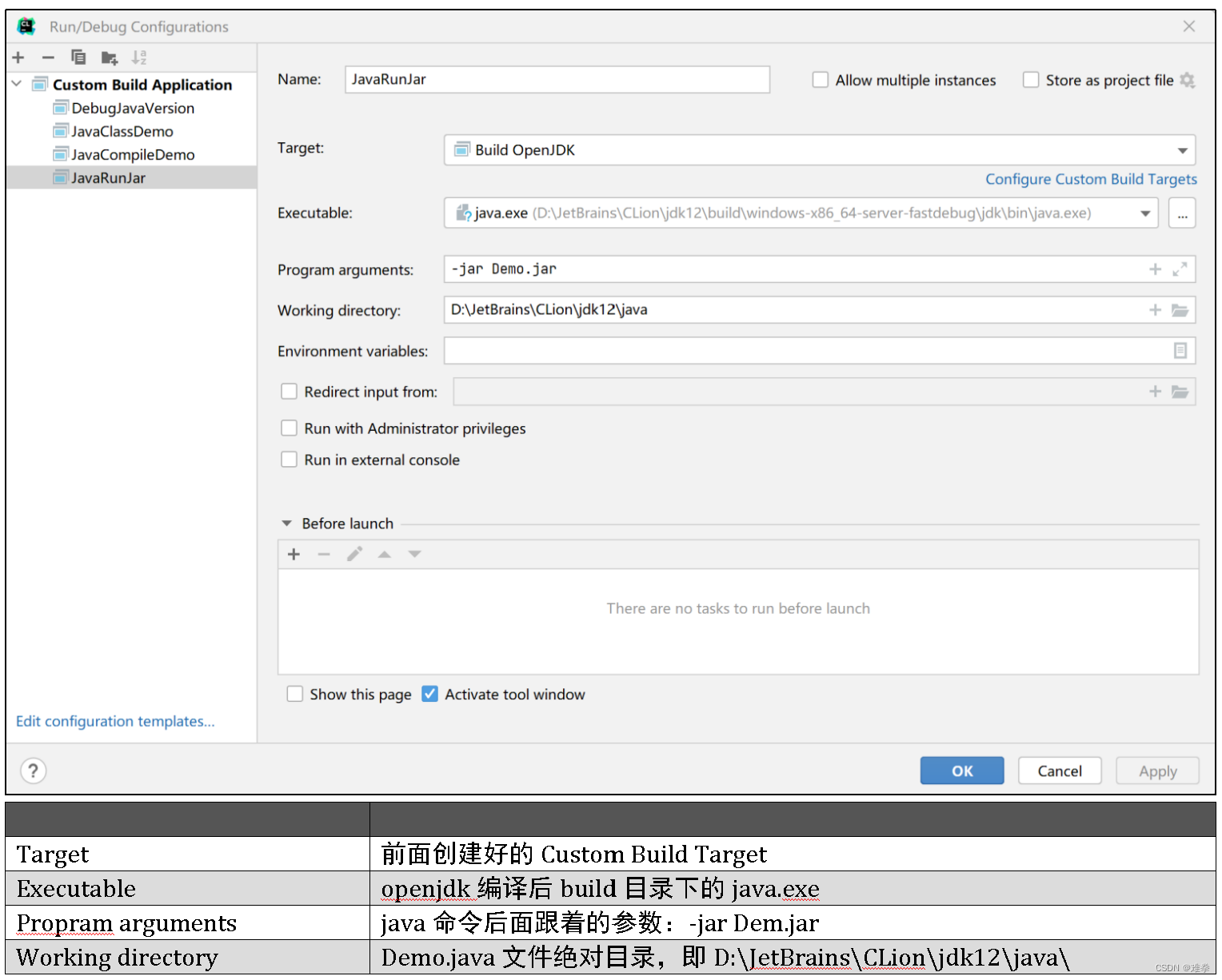Close the Run/Debug Configurations dialog
1222x980 pixels.
[x=1189, y=26]
